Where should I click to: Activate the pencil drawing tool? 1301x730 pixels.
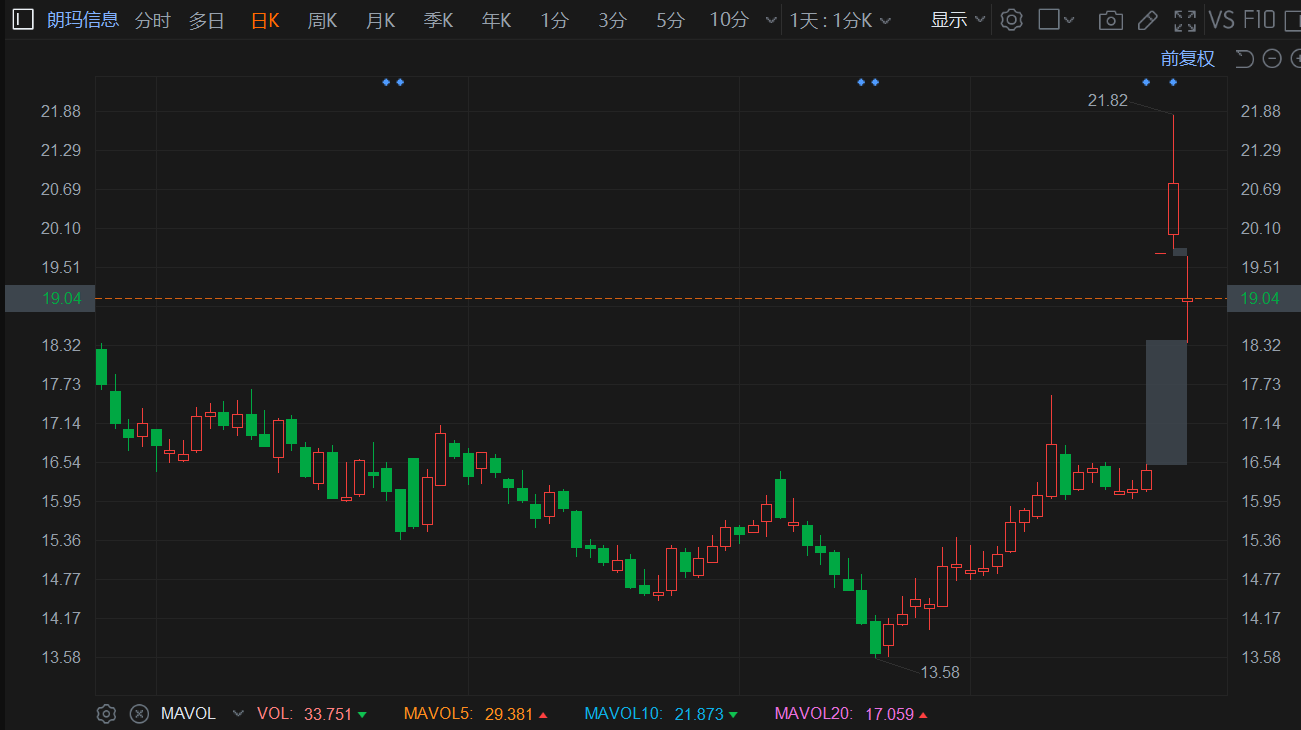point(1147,20)
